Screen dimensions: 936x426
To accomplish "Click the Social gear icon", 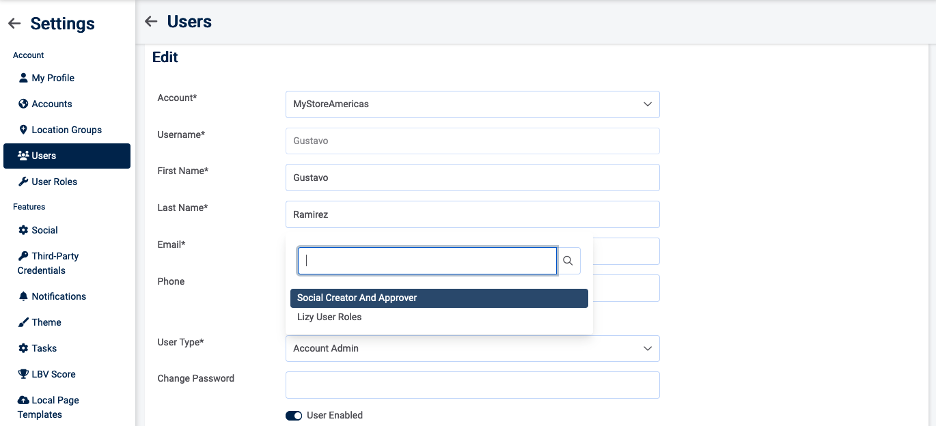I will [x=23, y=230].
